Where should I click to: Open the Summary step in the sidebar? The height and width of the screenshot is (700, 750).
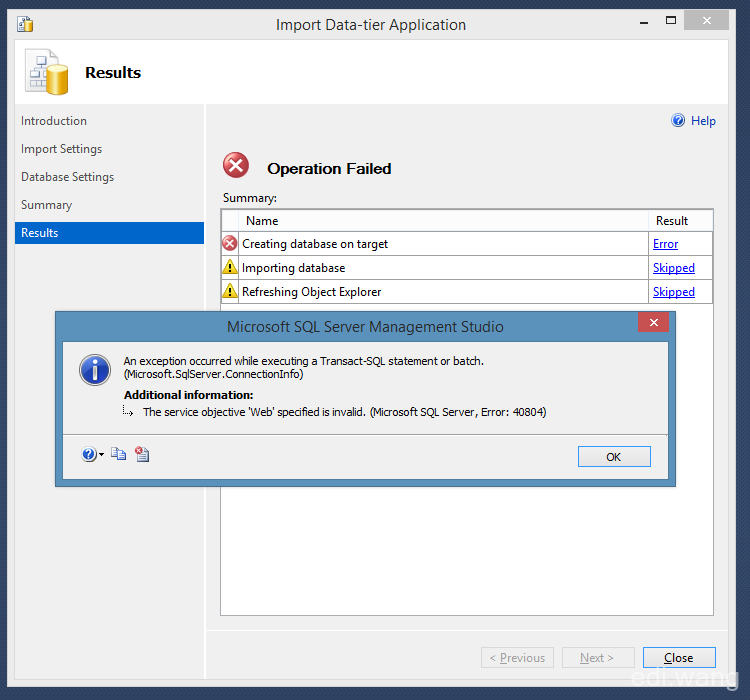click(46, 205)
